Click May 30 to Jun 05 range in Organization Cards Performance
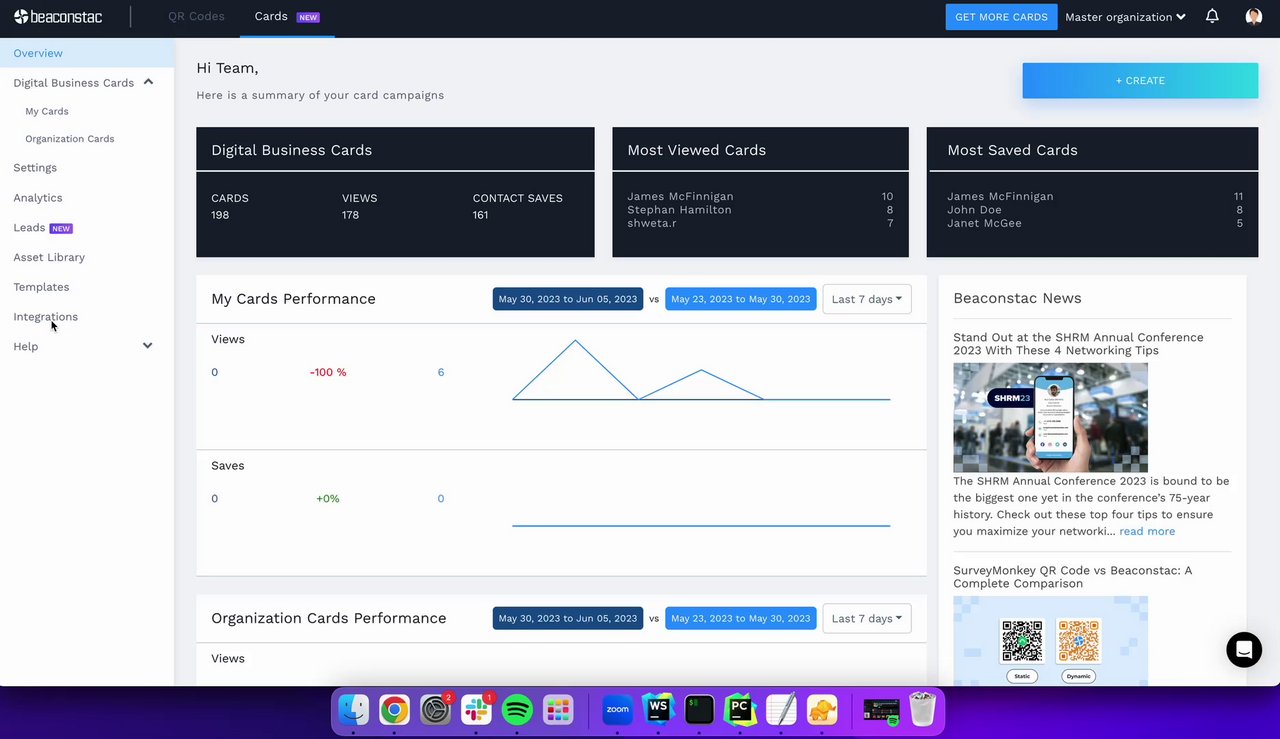The height and width of the screenshot is (739, 1280). coord(568,618)
